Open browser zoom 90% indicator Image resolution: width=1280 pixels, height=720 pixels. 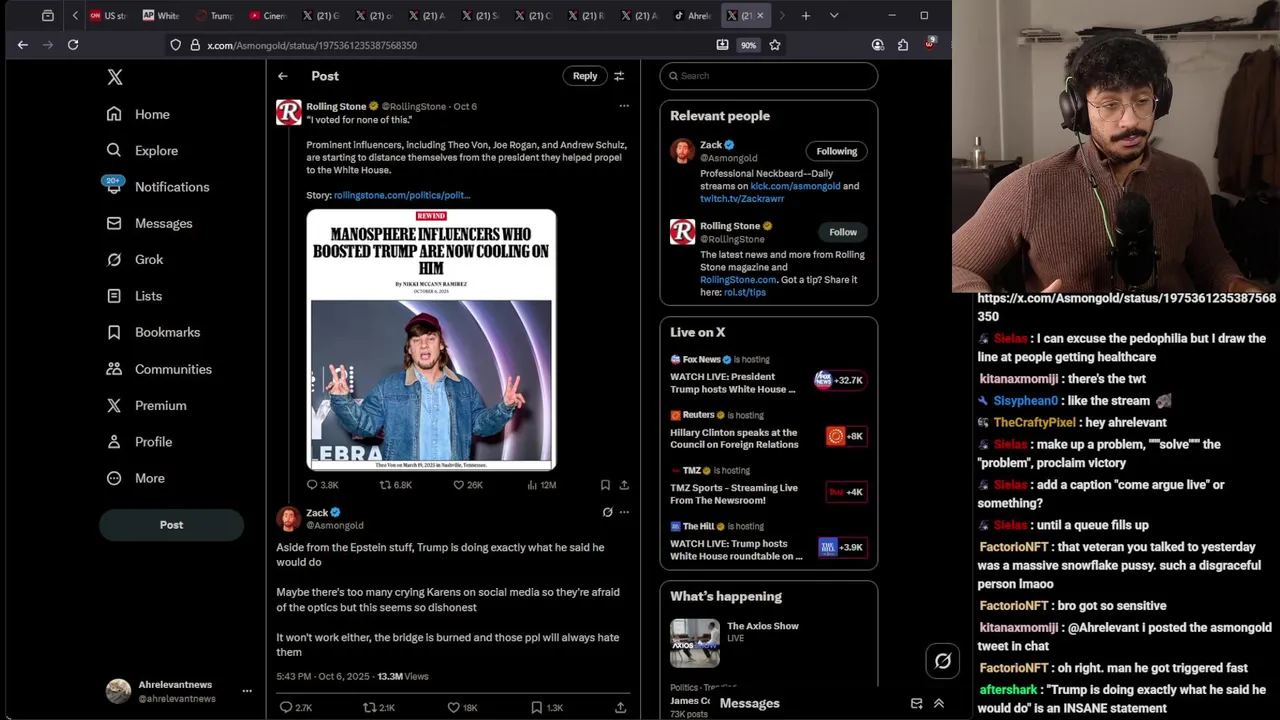click(748, 45)
